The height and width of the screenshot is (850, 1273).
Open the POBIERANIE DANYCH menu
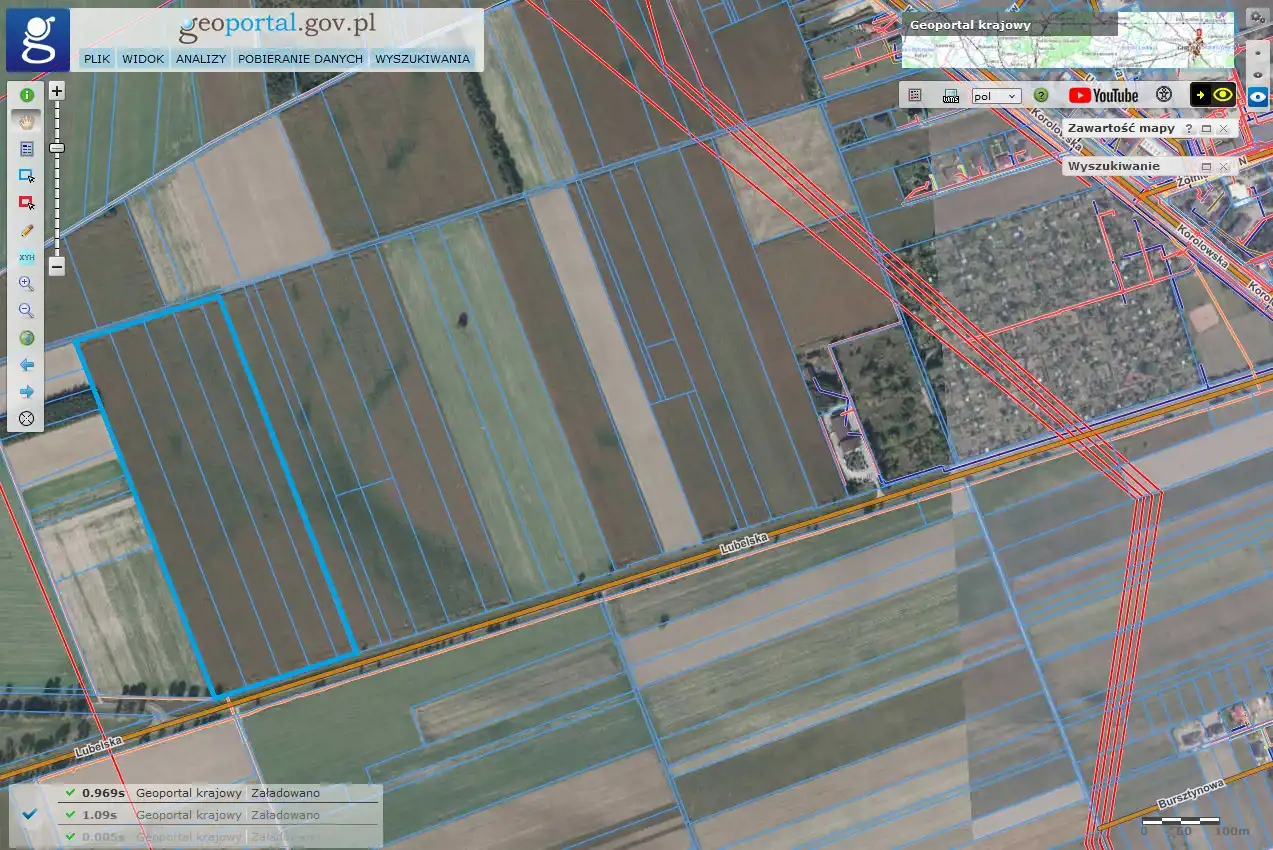(300, 59)
